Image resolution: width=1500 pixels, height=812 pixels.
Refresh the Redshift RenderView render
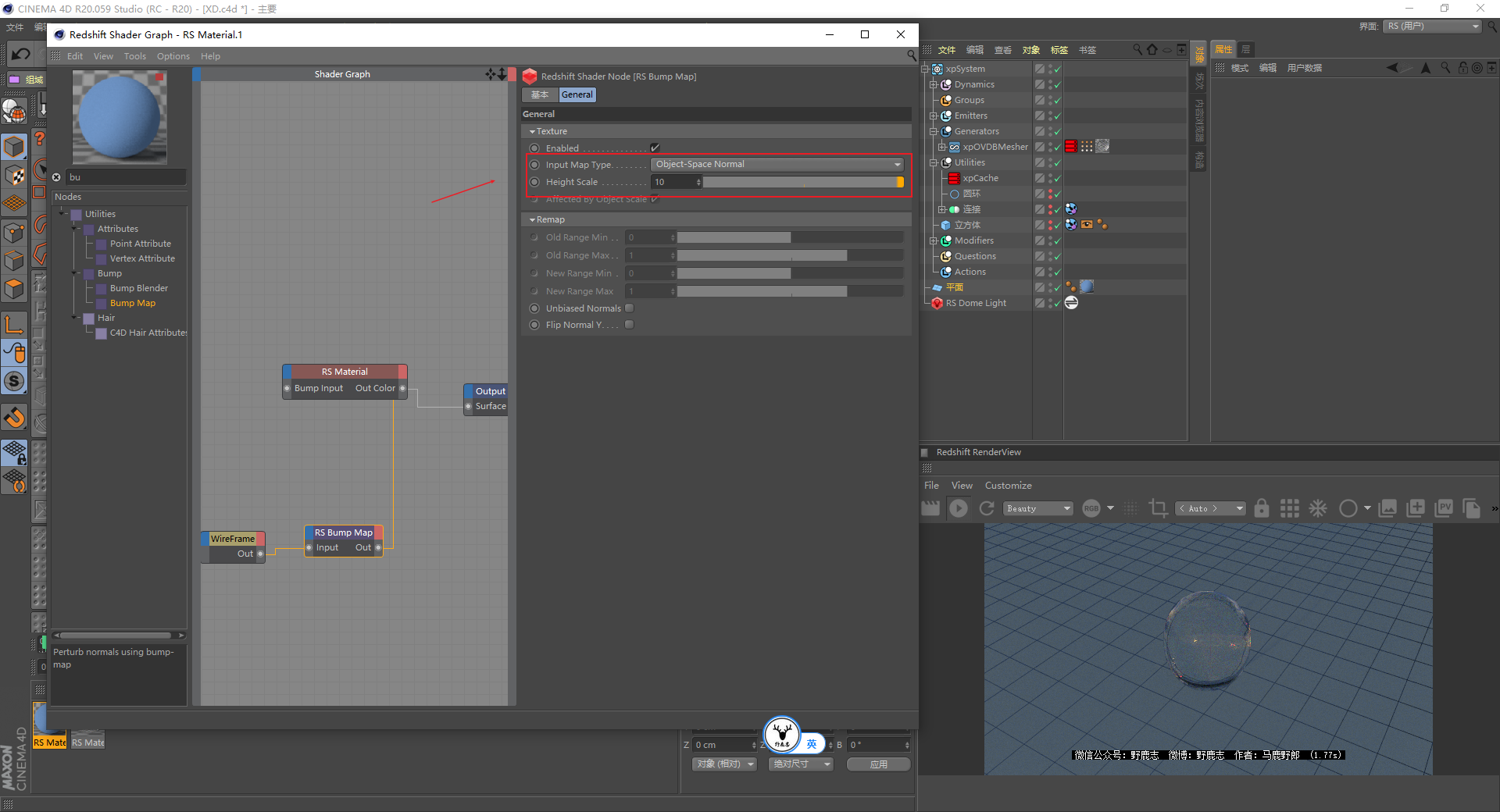(x=987, y=508)
